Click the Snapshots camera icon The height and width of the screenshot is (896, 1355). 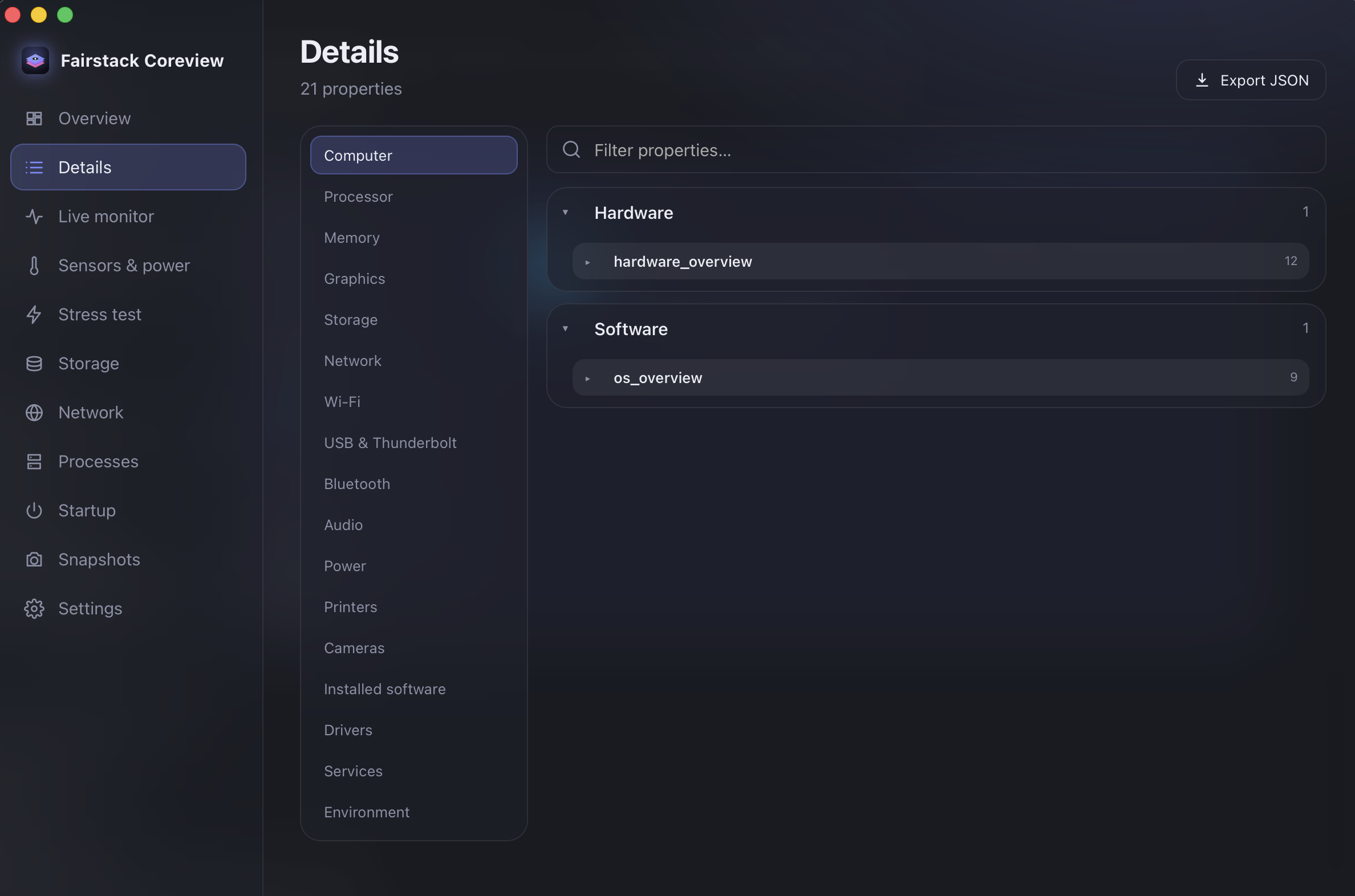34,559
